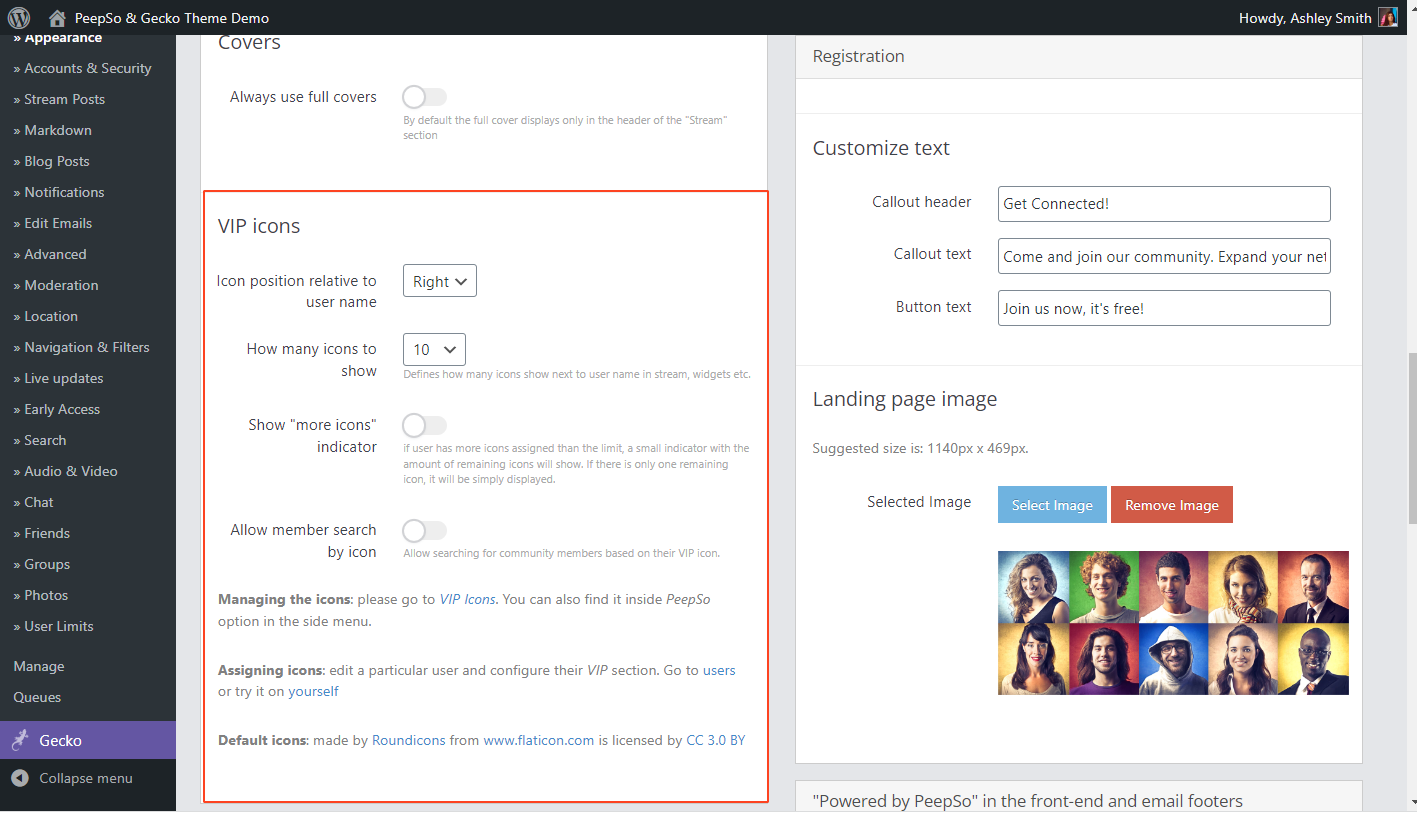Open the Gecko menu item
1417x813 pixels.
coord(88,740)
